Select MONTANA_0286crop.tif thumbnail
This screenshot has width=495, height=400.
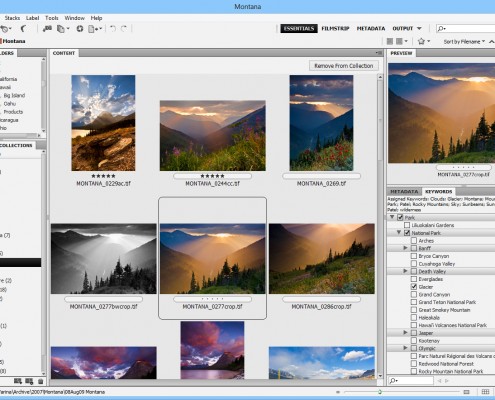tap(322, 259)
